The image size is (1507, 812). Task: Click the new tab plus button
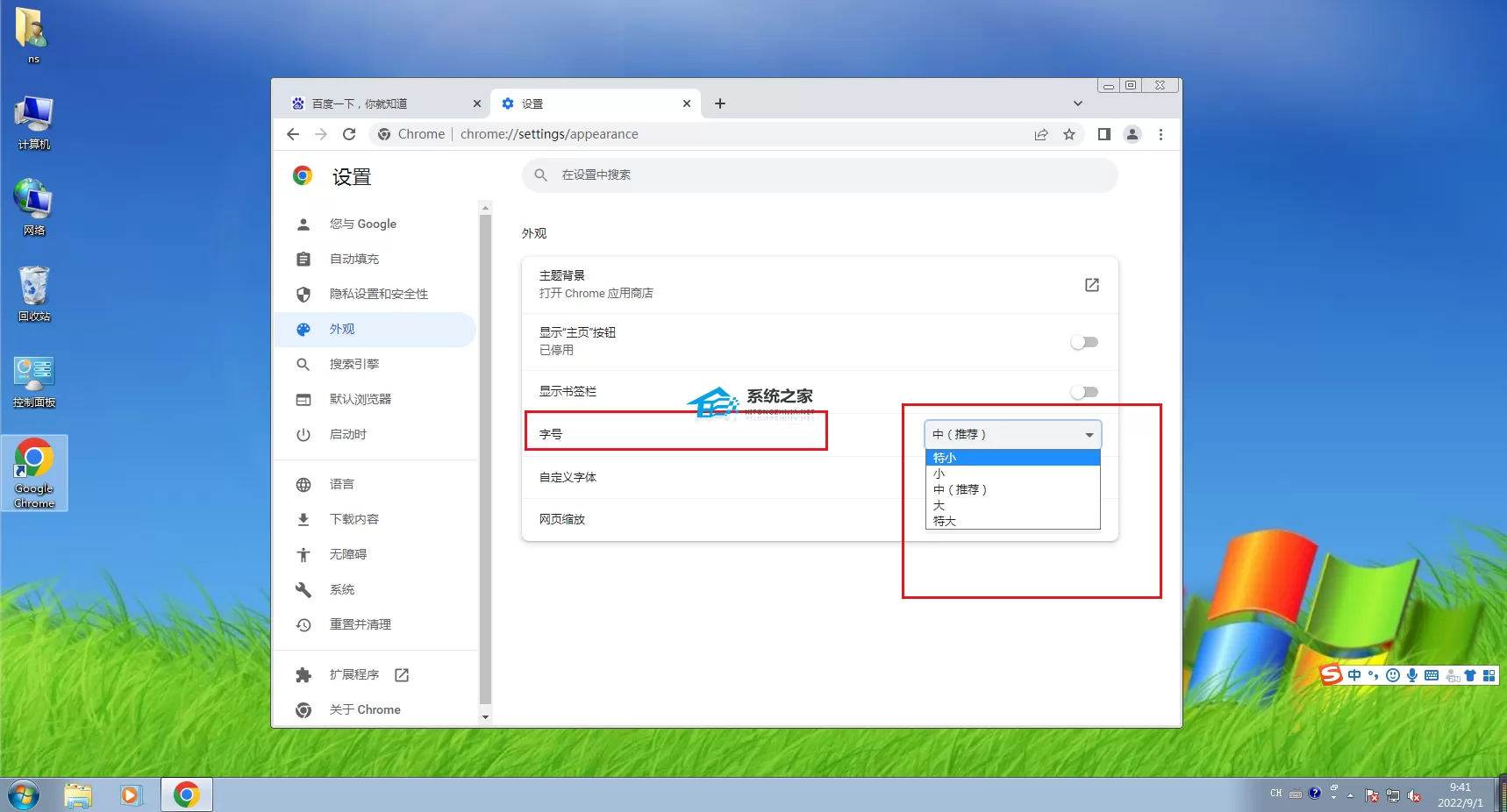tap(720, 103)
